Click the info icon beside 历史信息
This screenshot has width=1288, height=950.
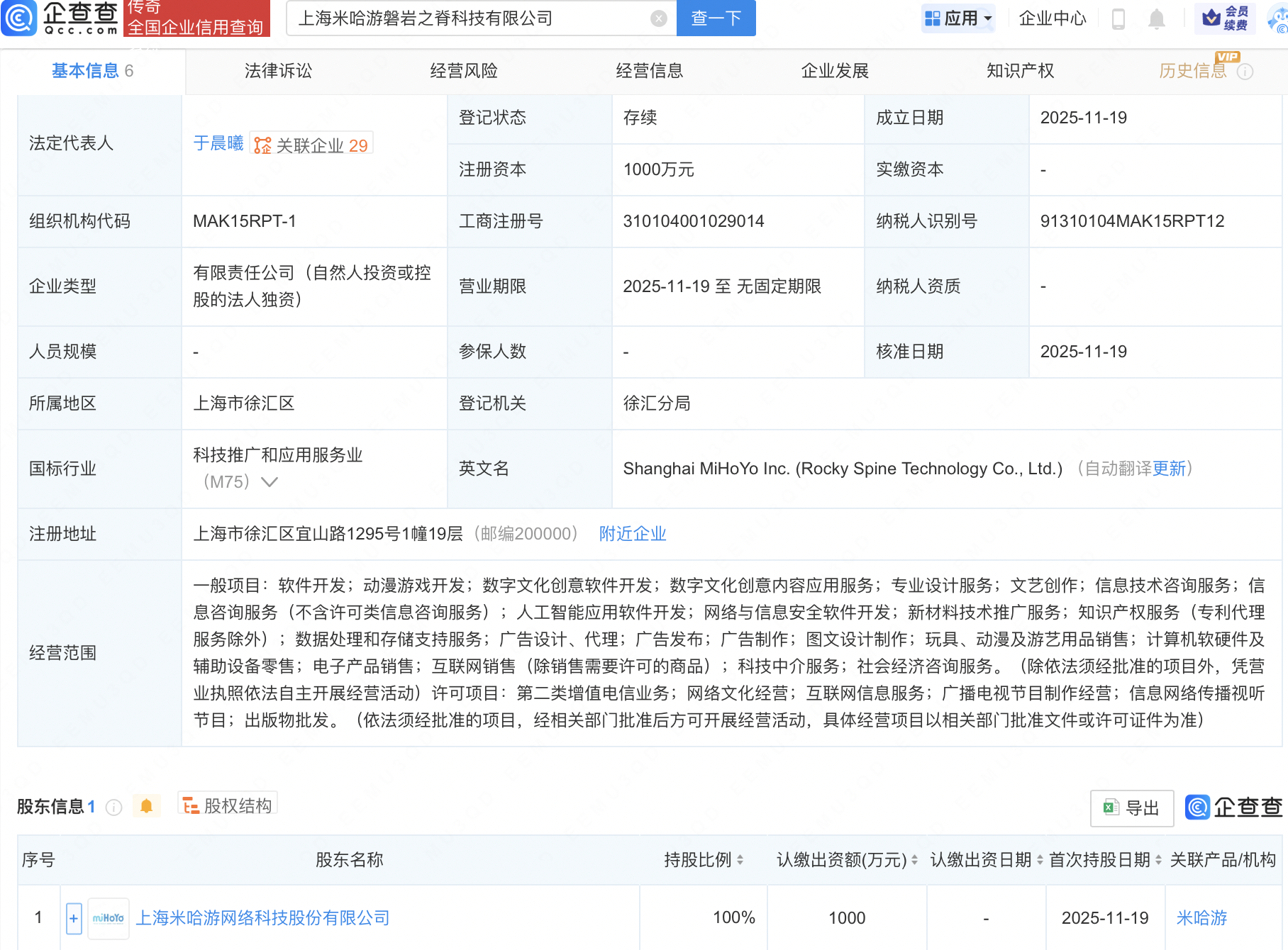click(x=1245, y=72)
